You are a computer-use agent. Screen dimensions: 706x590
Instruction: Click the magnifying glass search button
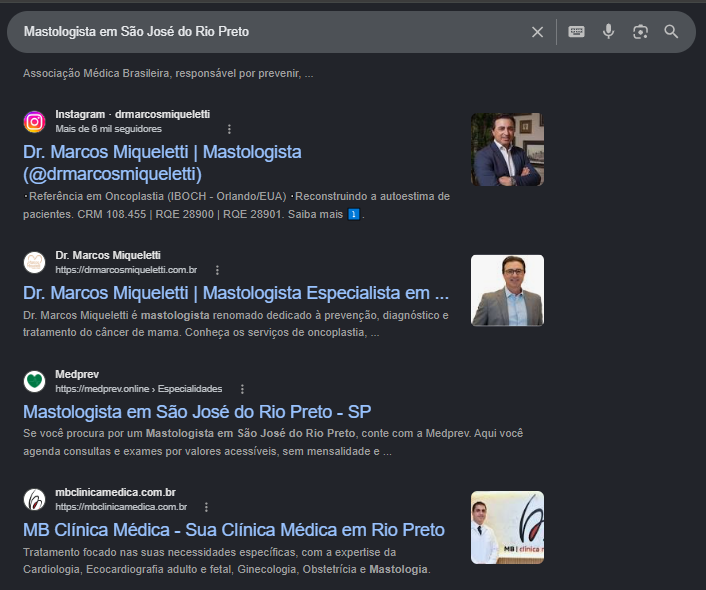tap(671, 32)
